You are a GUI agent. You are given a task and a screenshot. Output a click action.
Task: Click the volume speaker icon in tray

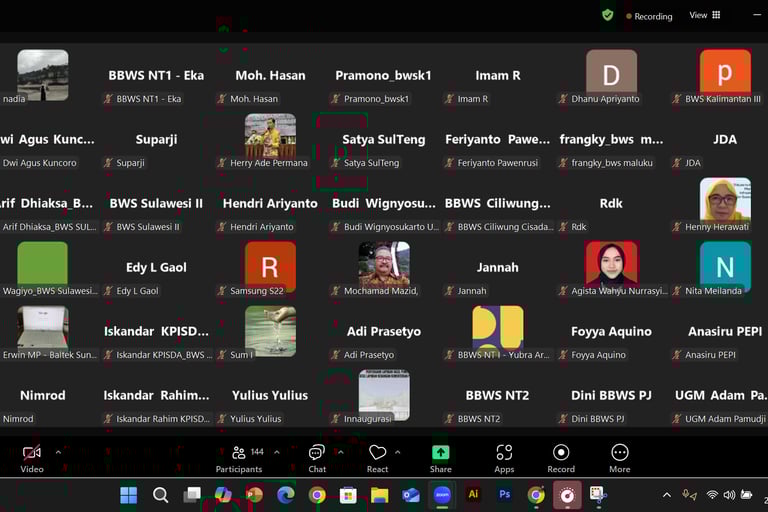(x=729, y=495)
